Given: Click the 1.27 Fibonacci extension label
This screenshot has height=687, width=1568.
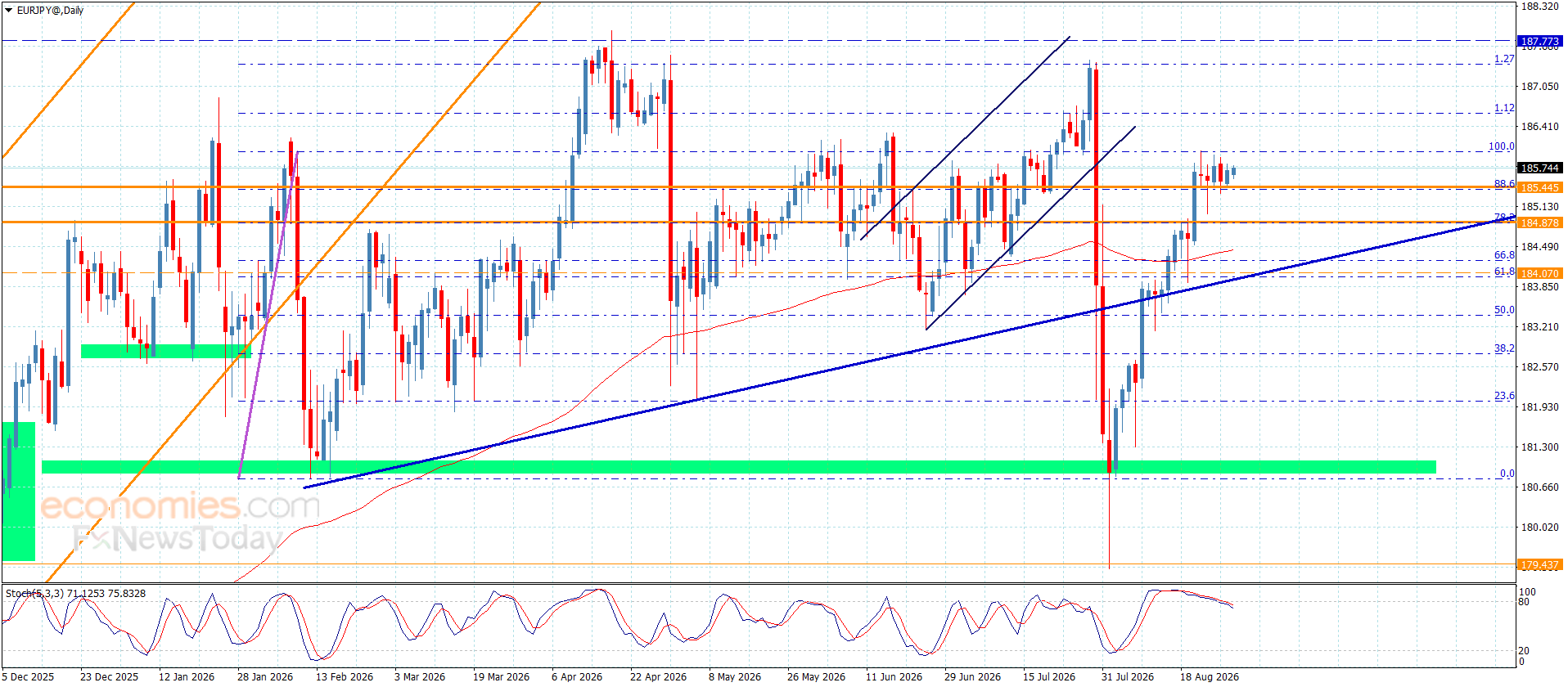Looking at the screenshot, I should point(1504,59).
